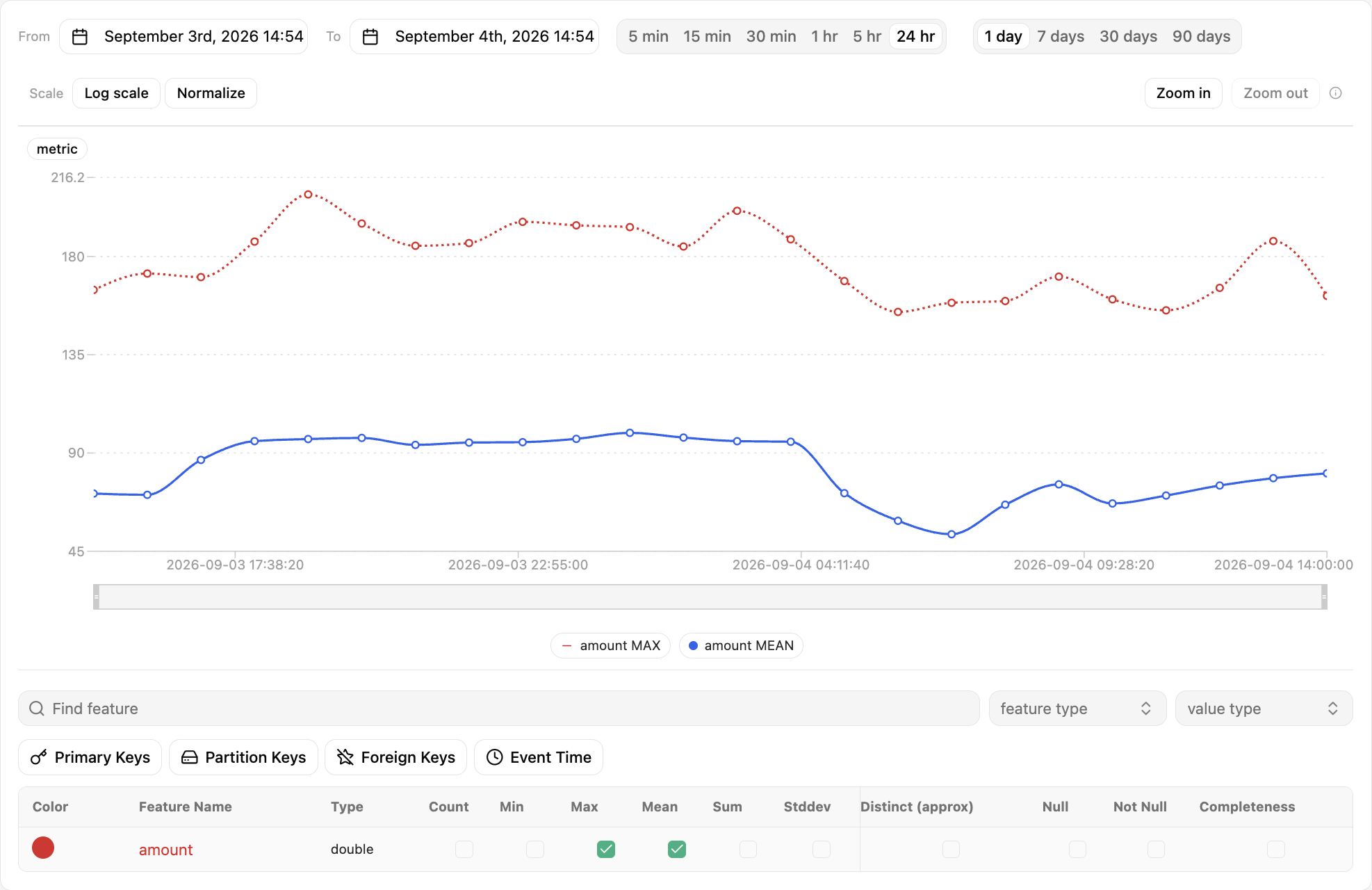The width and height of the screenshot is (1372, 890).
Task: Open the To date calendar icon
Action: pyautogui.click(x=370, y=37)
